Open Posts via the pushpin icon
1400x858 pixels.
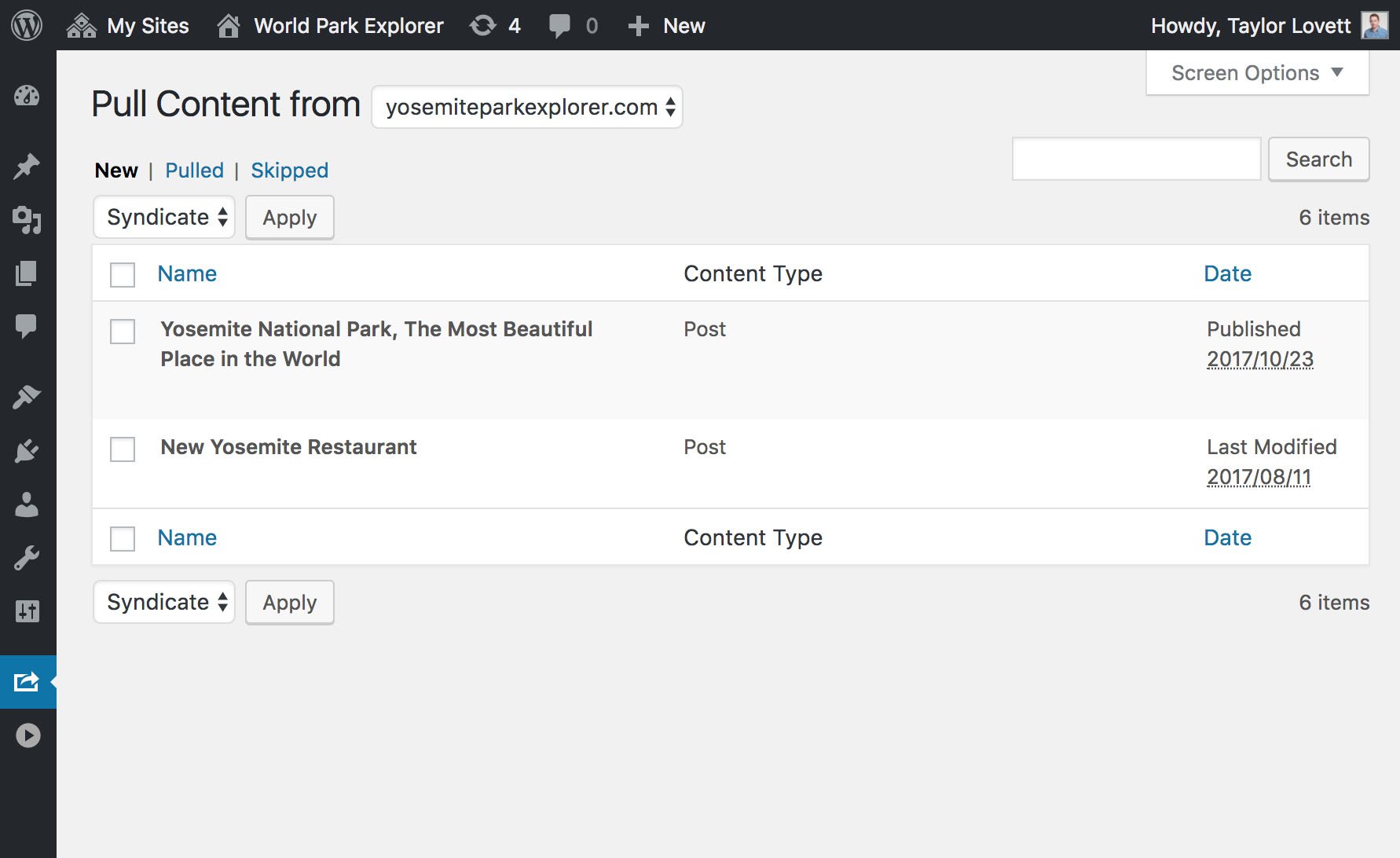[27, 166]
